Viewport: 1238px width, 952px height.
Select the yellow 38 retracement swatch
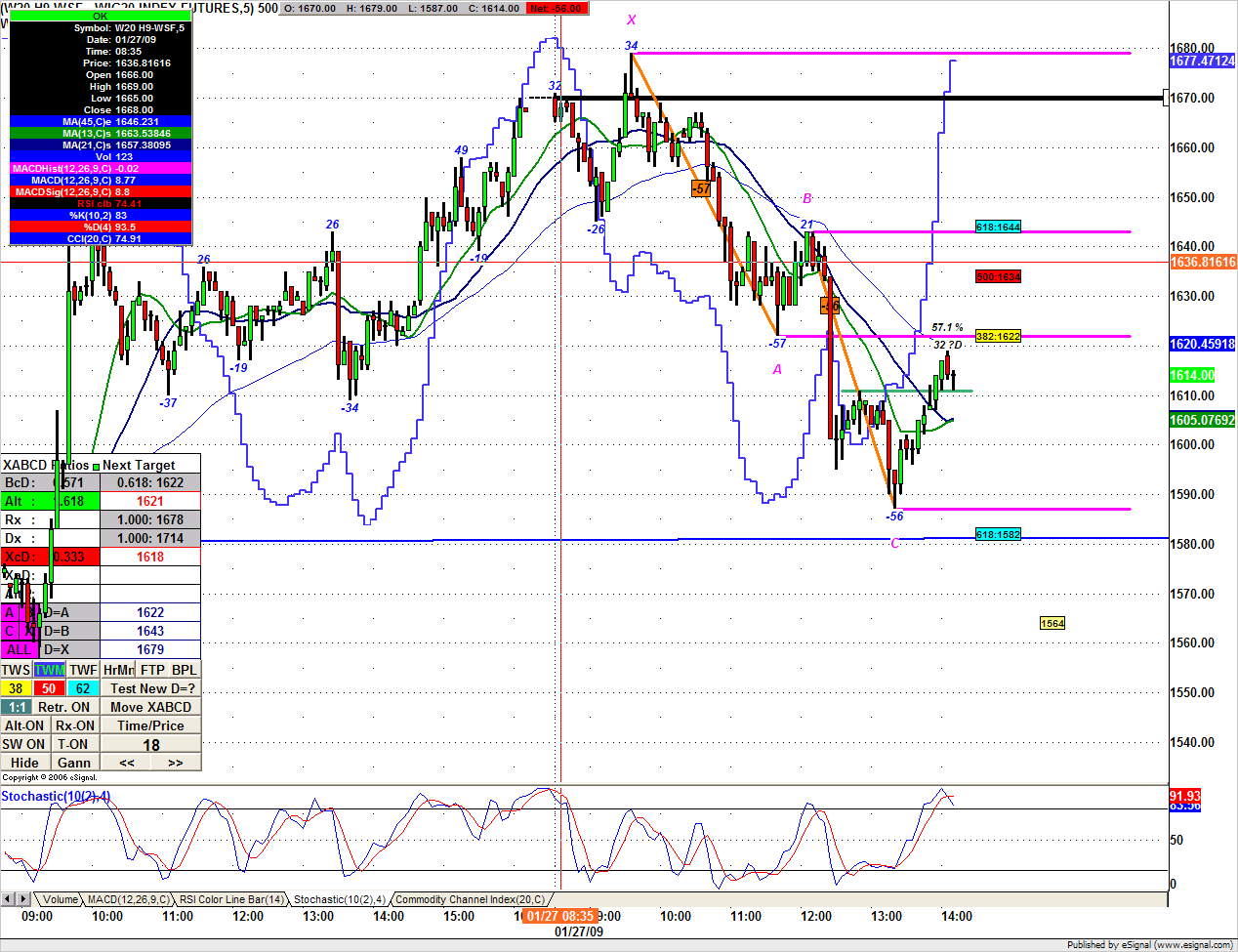16,688
